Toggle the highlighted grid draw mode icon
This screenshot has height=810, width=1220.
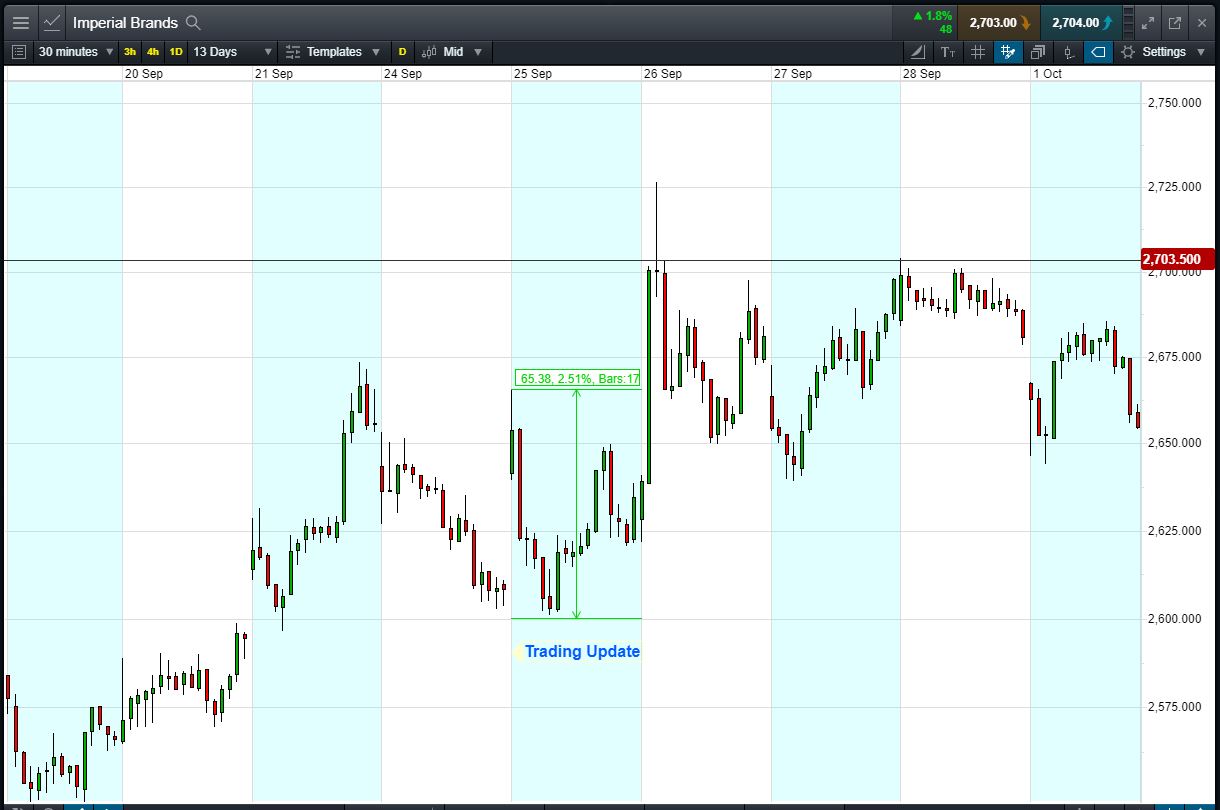coord(1008,52)
